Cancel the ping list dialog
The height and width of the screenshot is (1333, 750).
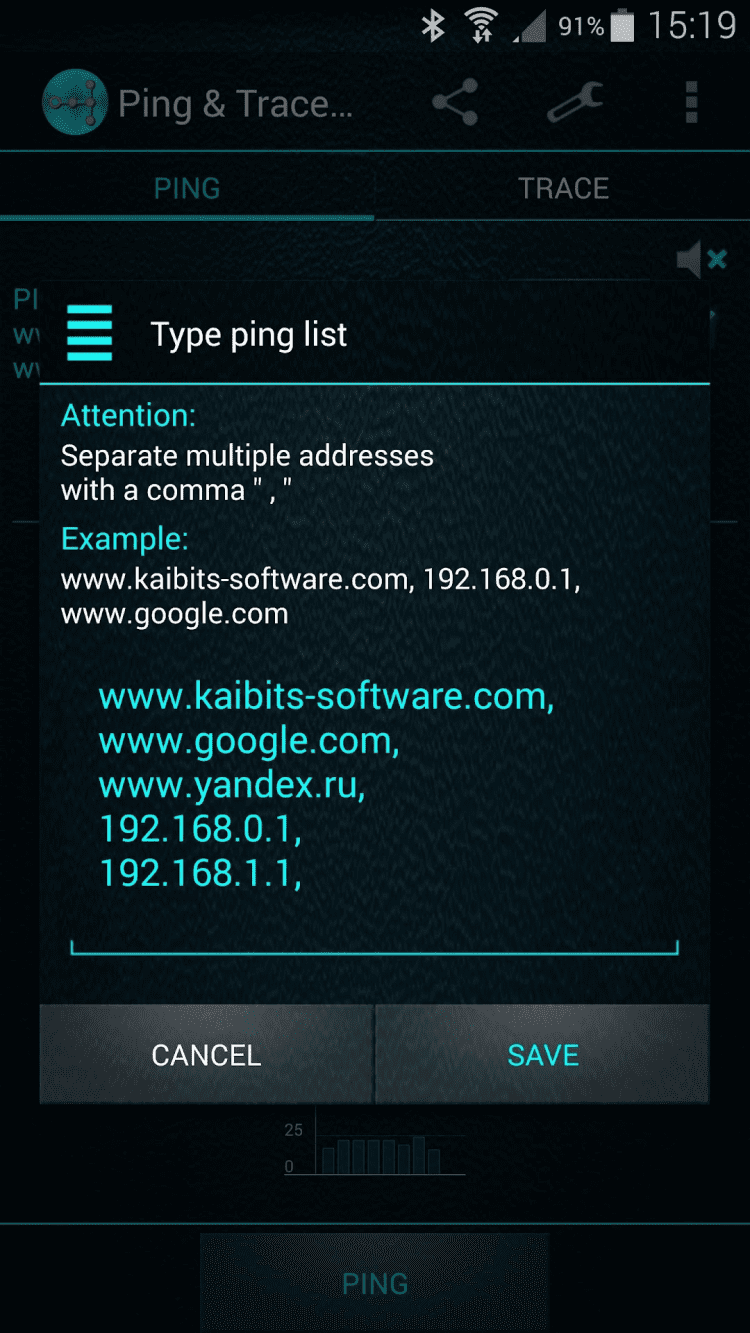(x=206, y=1054)
